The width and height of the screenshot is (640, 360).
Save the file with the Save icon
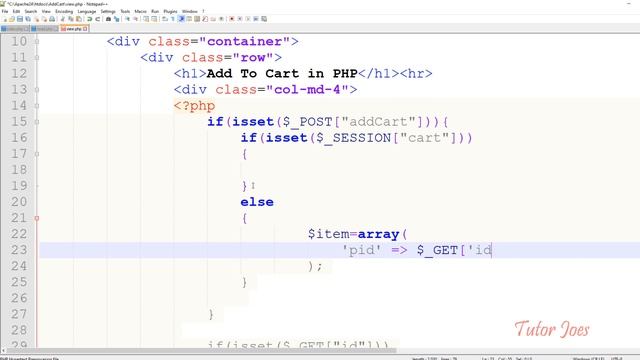tap(20, 19)
